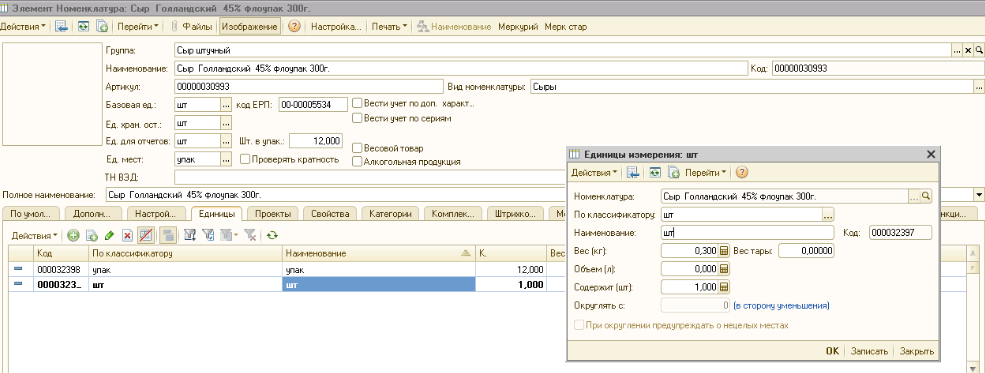985x373 pixels.
Task: Click reread icon in Единицы измерения dialog
Action: click(655, 172)
